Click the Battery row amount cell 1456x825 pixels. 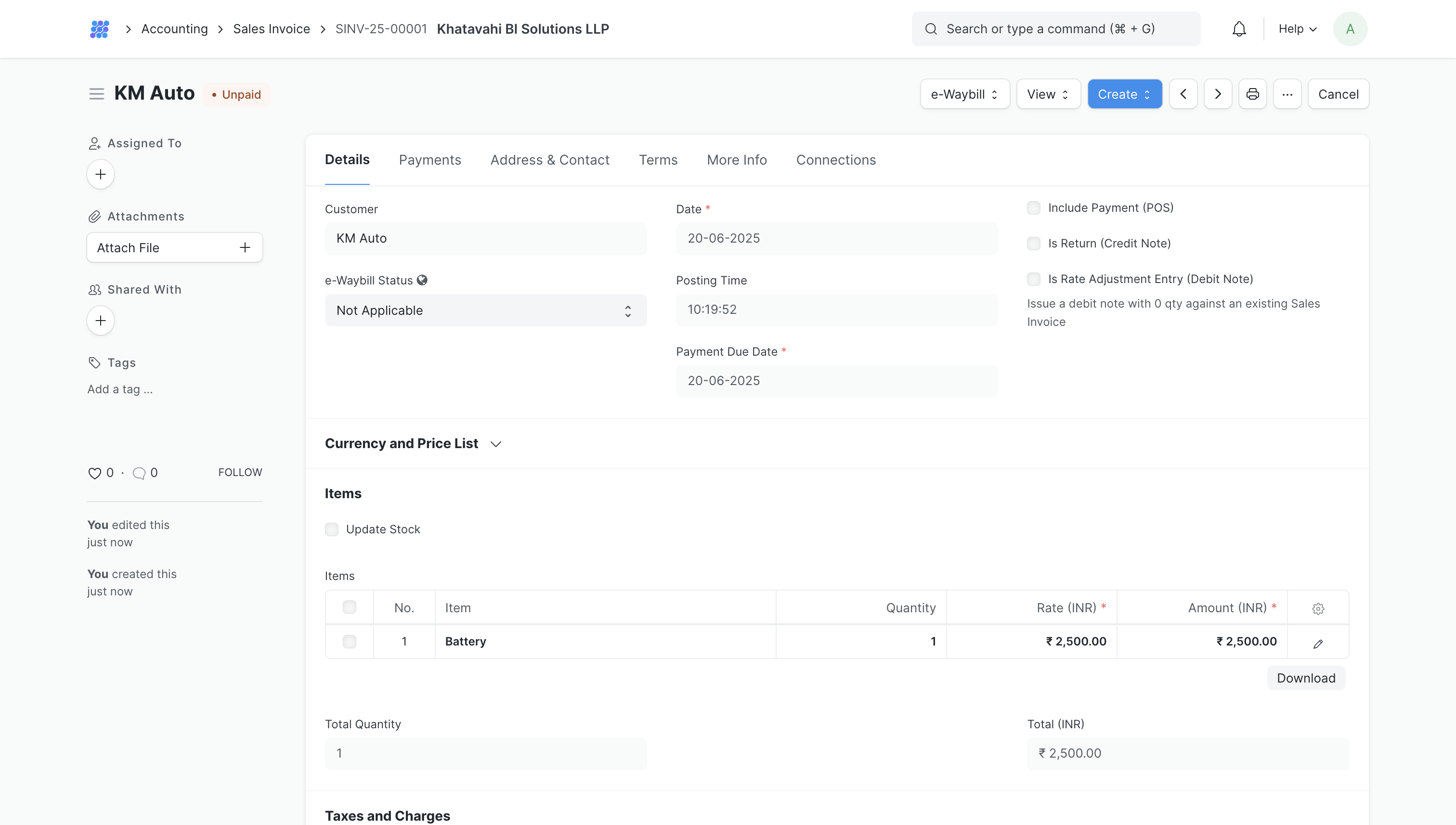(x=1202, y=642)
